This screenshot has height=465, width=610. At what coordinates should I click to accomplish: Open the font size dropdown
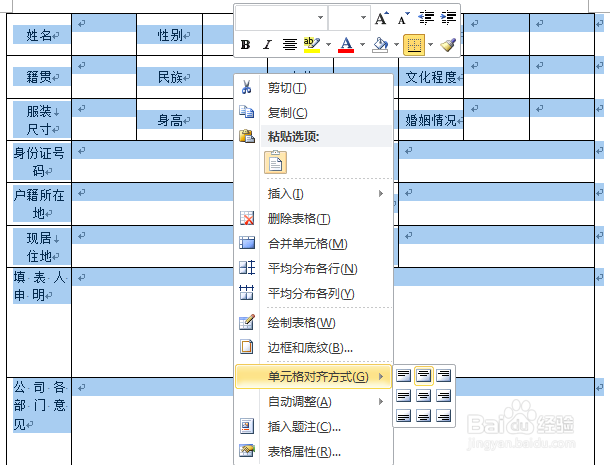pos(363,18)
